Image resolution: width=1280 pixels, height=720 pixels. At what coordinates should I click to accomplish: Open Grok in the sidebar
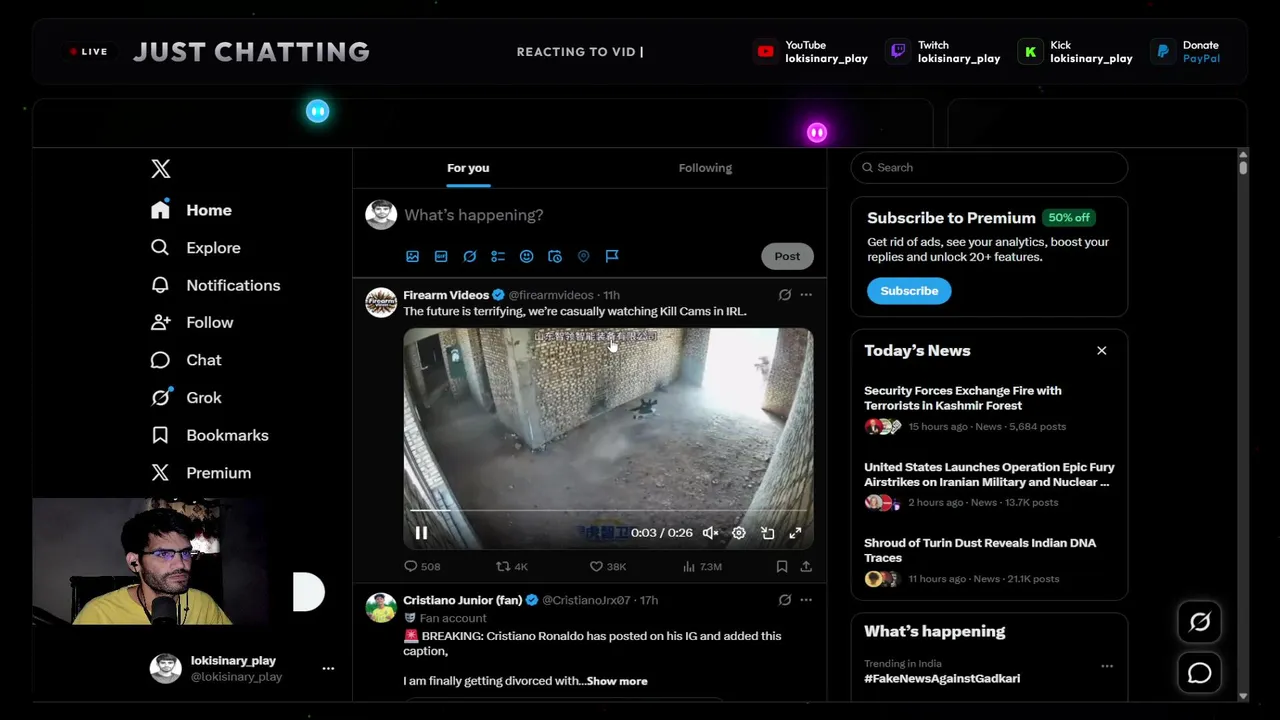click(x=186, y=398)
